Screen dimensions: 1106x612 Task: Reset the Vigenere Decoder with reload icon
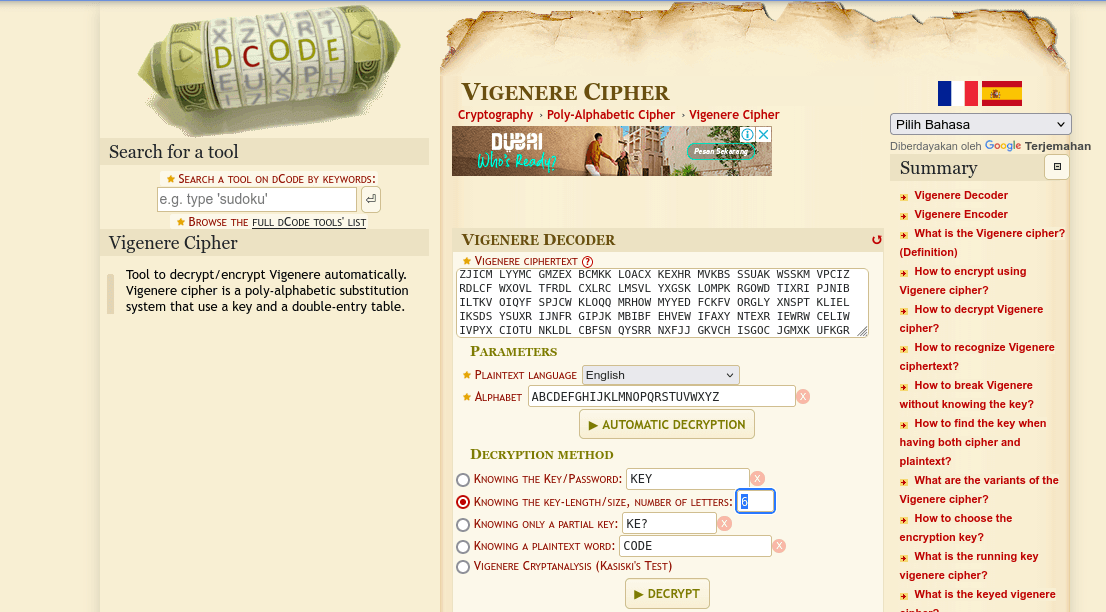click(x=877, y=240)
